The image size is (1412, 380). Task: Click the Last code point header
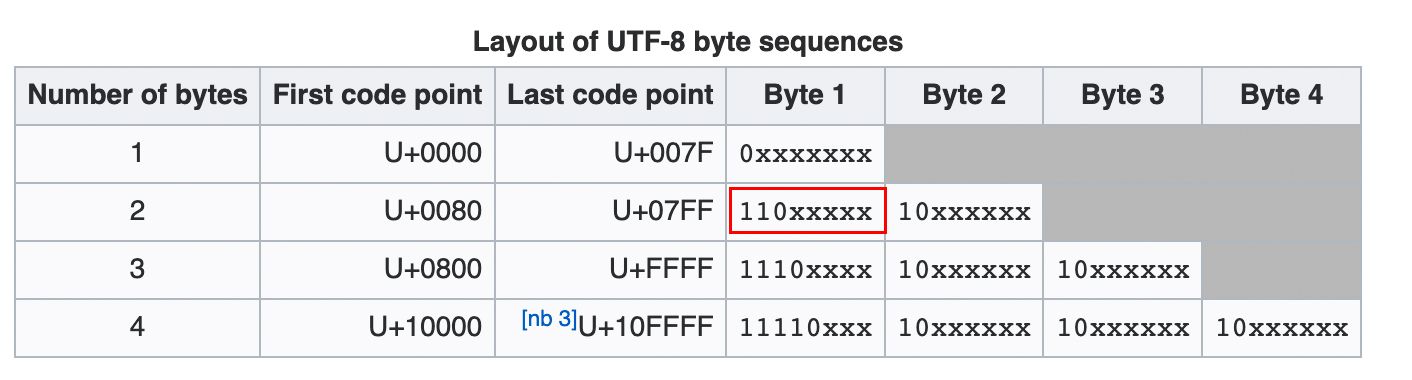611,96
